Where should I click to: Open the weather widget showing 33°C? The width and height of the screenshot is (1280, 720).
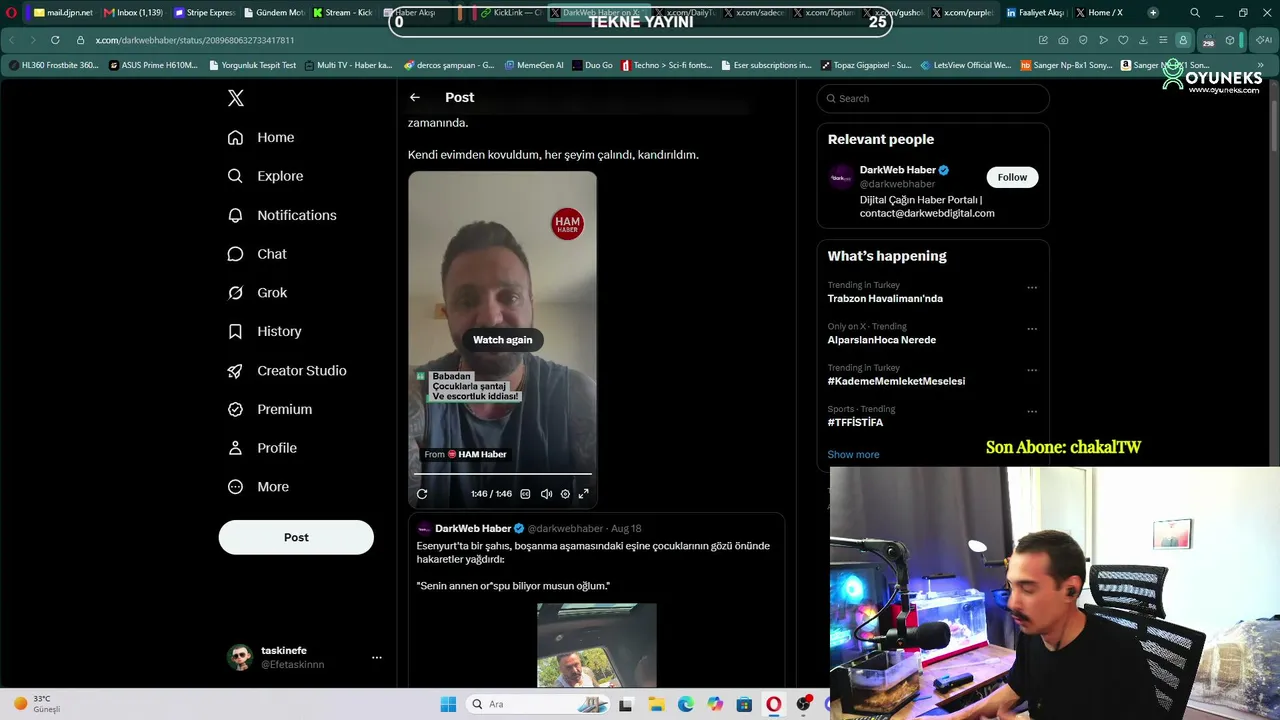coord(38,704)
